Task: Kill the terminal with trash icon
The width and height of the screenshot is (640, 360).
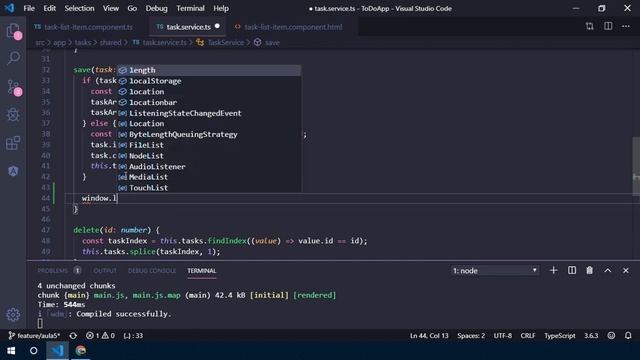Action: click(x=589, y=270)
